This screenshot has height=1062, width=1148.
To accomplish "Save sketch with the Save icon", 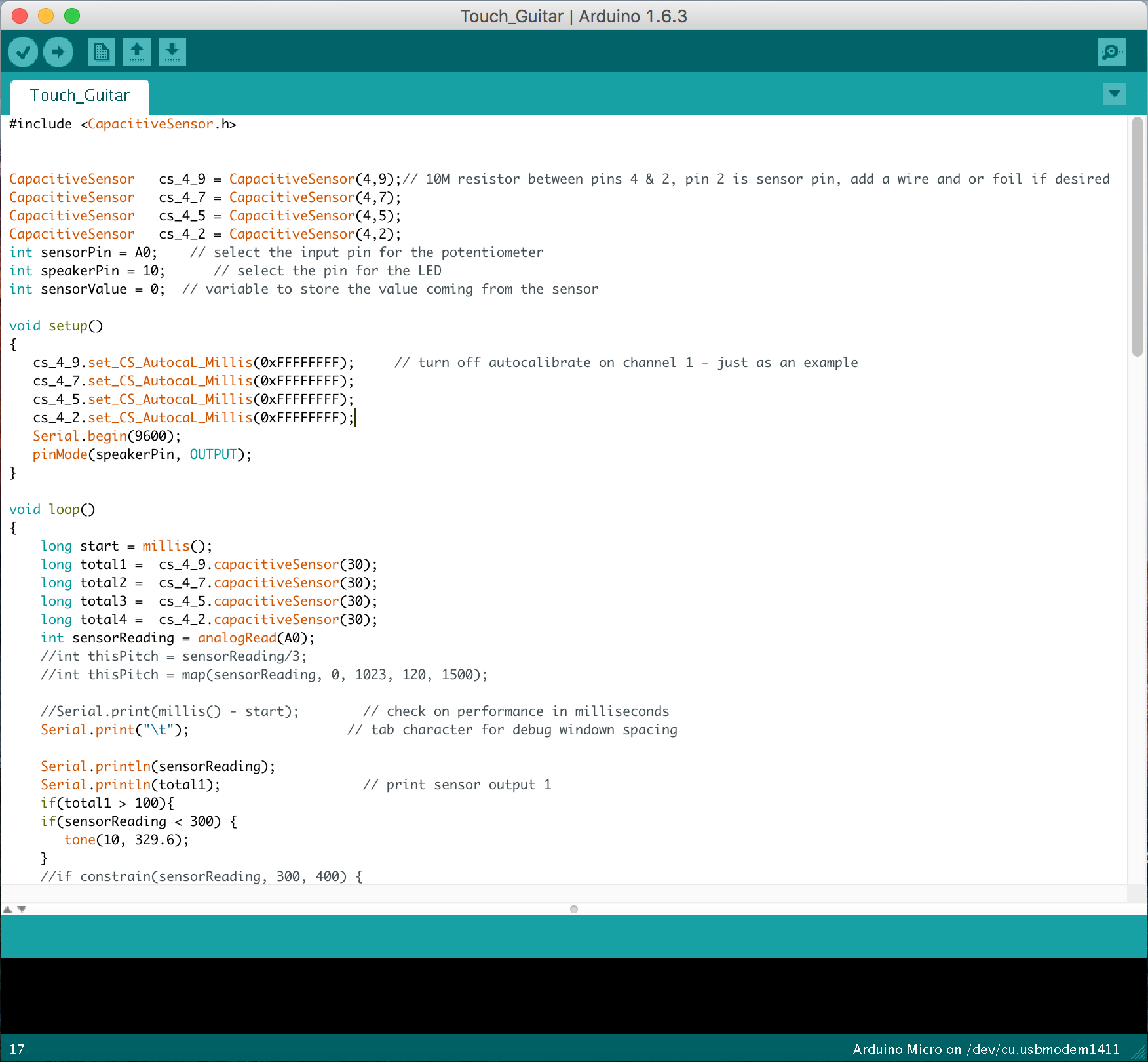I will (172, 52).
